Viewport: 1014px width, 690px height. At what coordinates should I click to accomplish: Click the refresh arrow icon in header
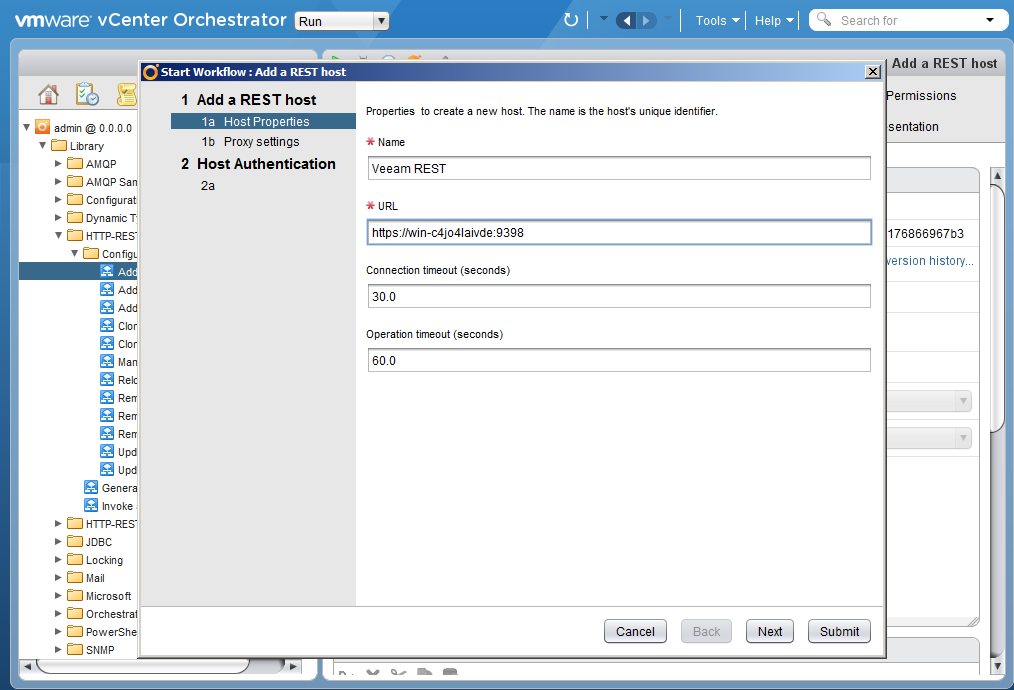click(570, 20)
